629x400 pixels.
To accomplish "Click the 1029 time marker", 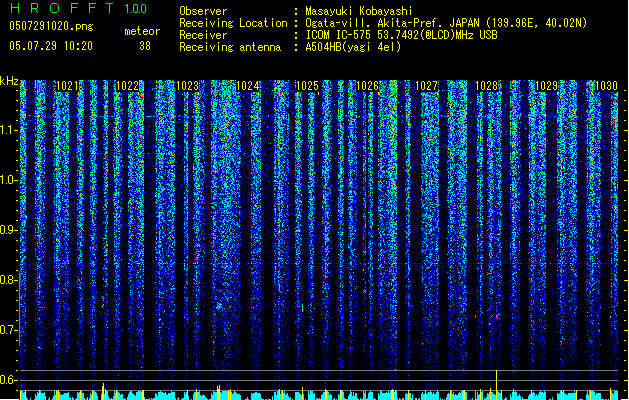I will (x=546, y=86).
